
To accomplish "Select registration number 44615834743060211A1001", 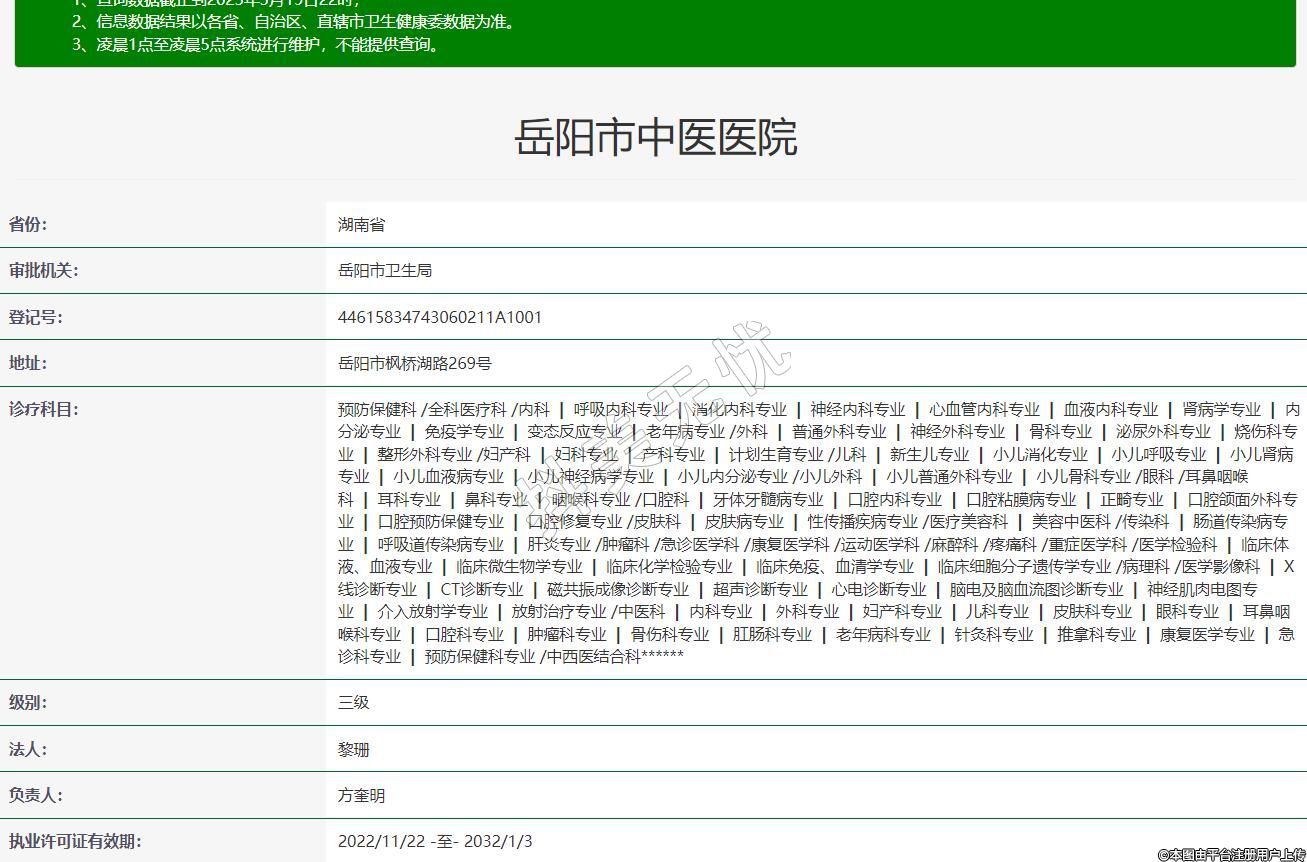I will pos(440,317).
